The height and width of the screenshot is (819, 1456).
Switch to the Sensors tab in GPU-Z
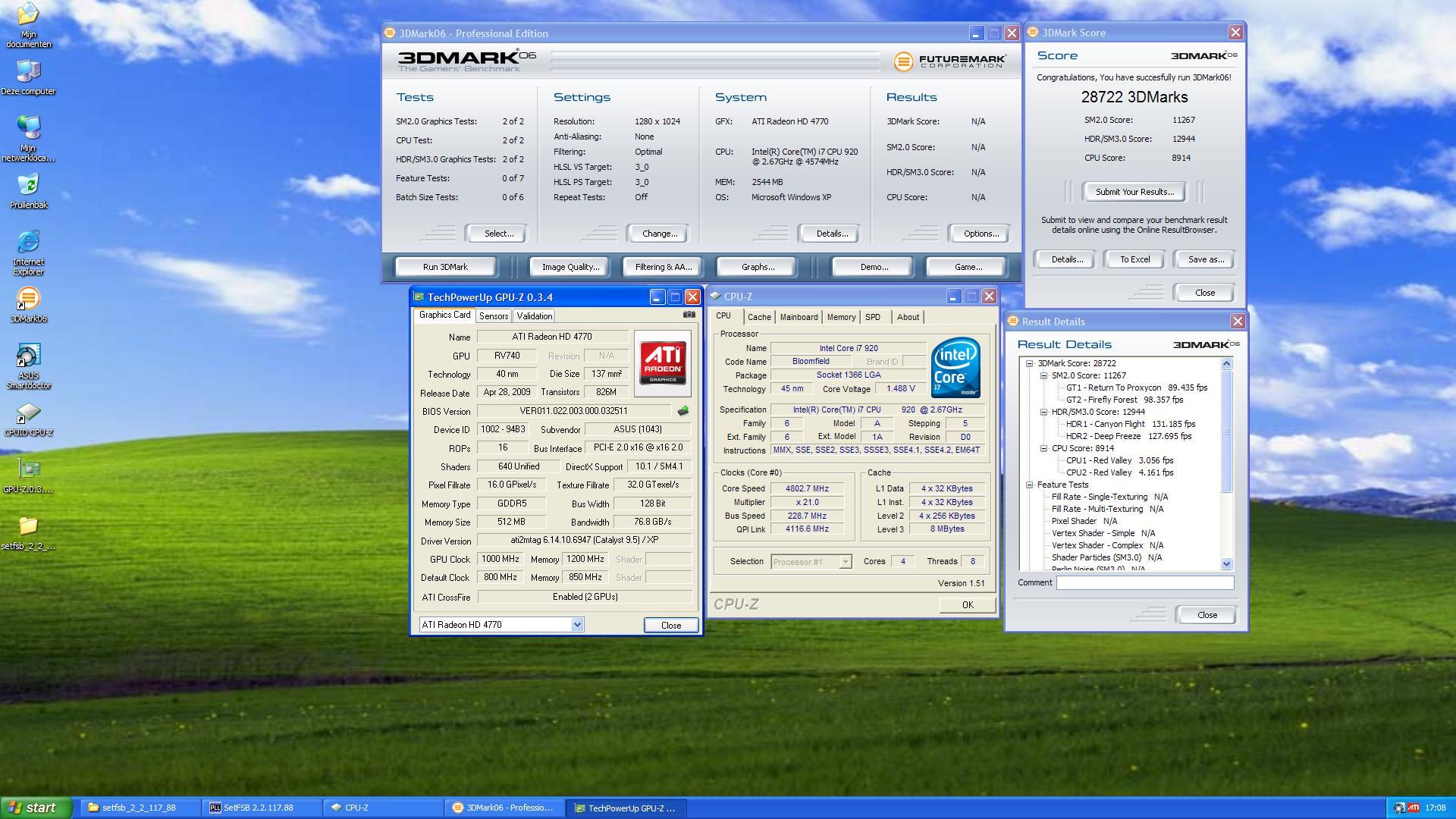coord(494,316)
